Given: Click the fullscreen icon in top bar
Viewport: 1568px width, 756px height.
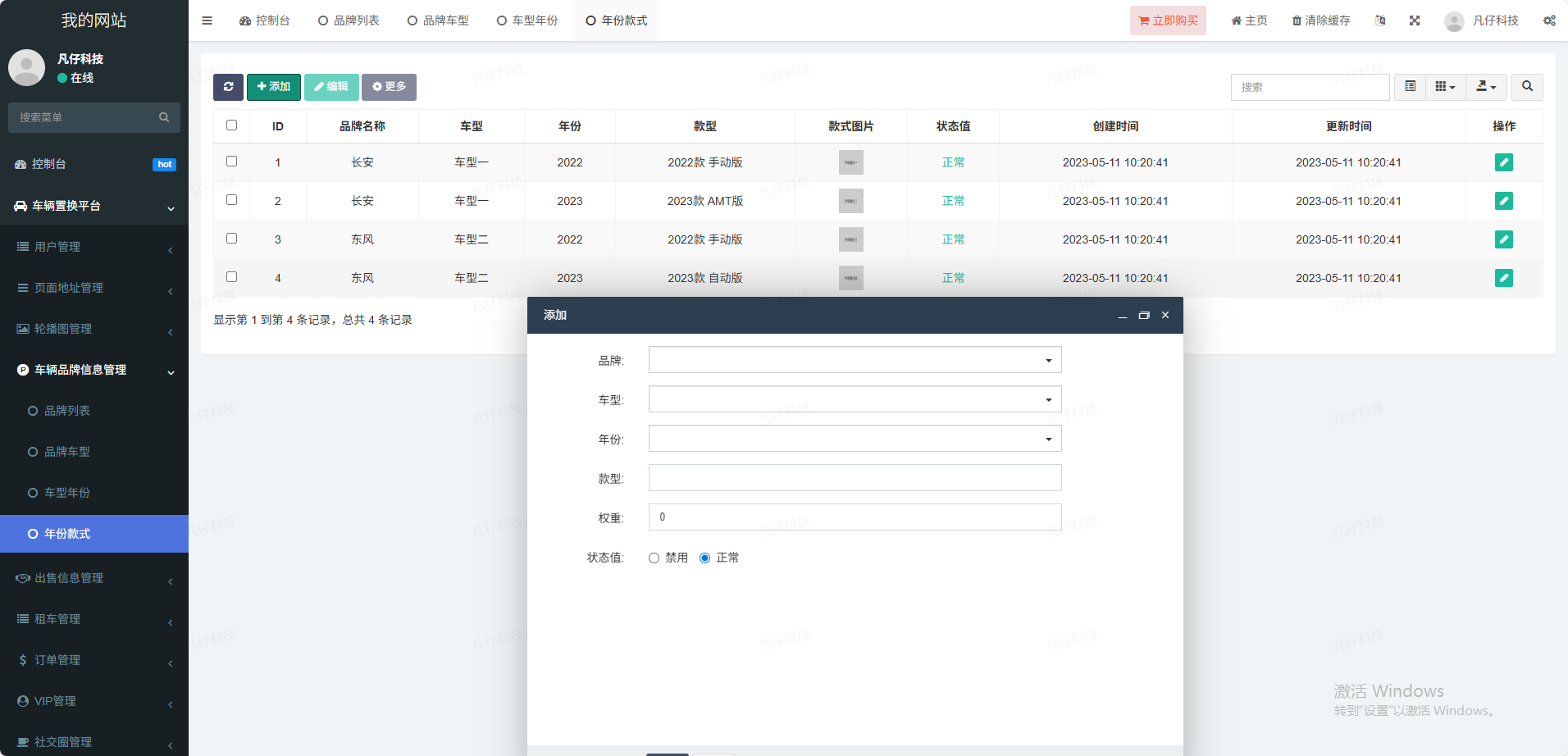Looking at the screenshot, I should pos(1415,20).
